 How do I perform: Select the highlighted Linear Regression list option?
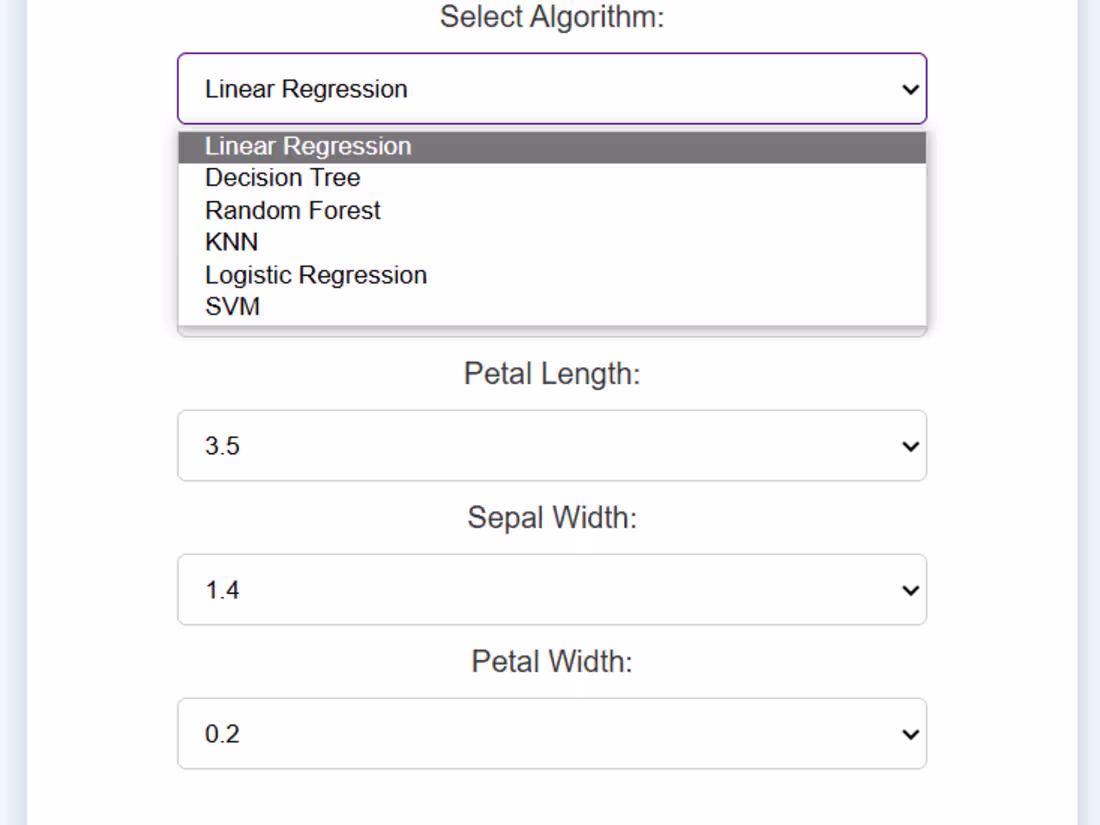pos(308,147)
